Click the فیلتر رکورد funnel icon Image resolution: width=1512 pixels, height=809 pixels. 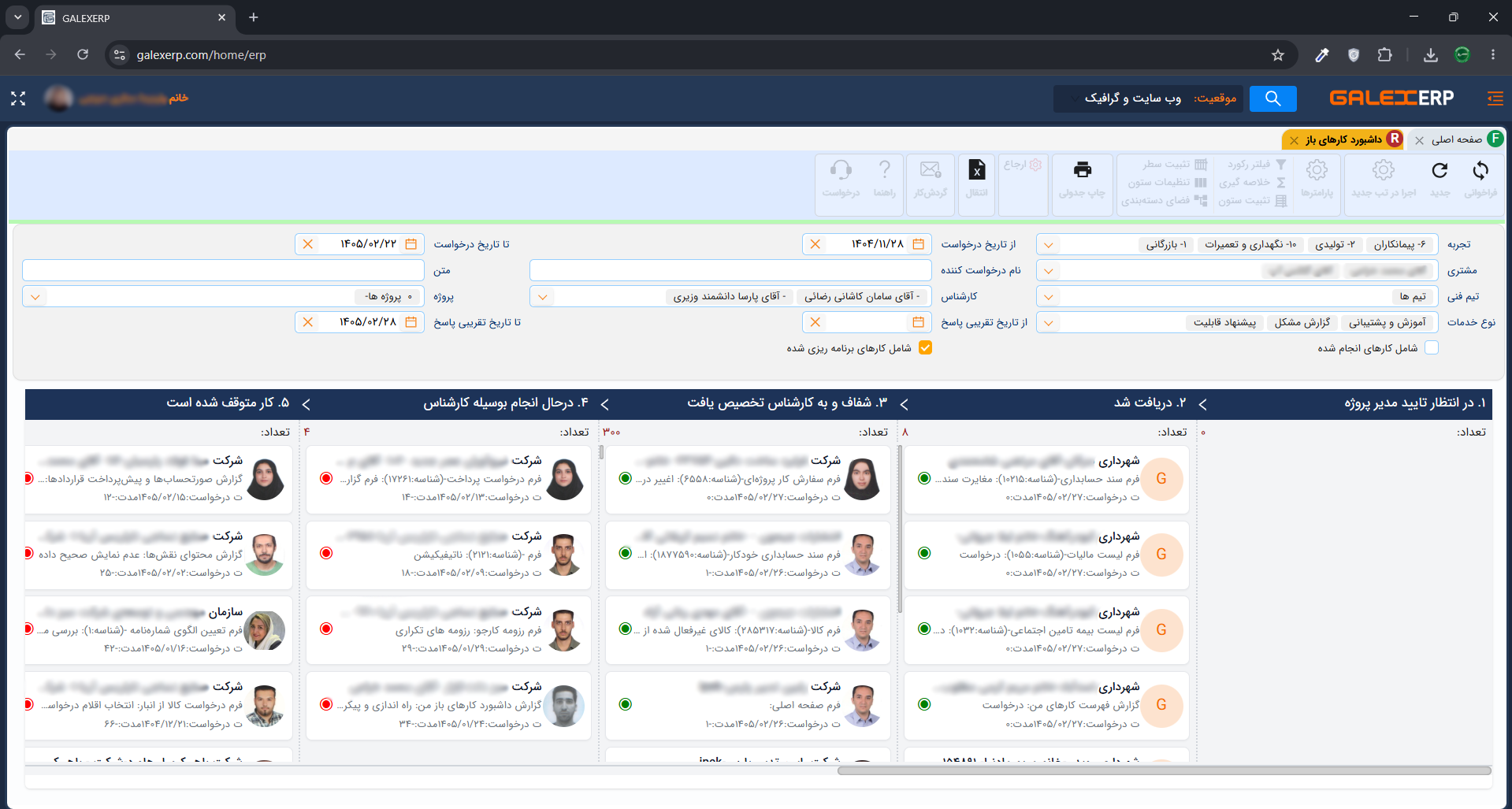[x=1280, y=165]
